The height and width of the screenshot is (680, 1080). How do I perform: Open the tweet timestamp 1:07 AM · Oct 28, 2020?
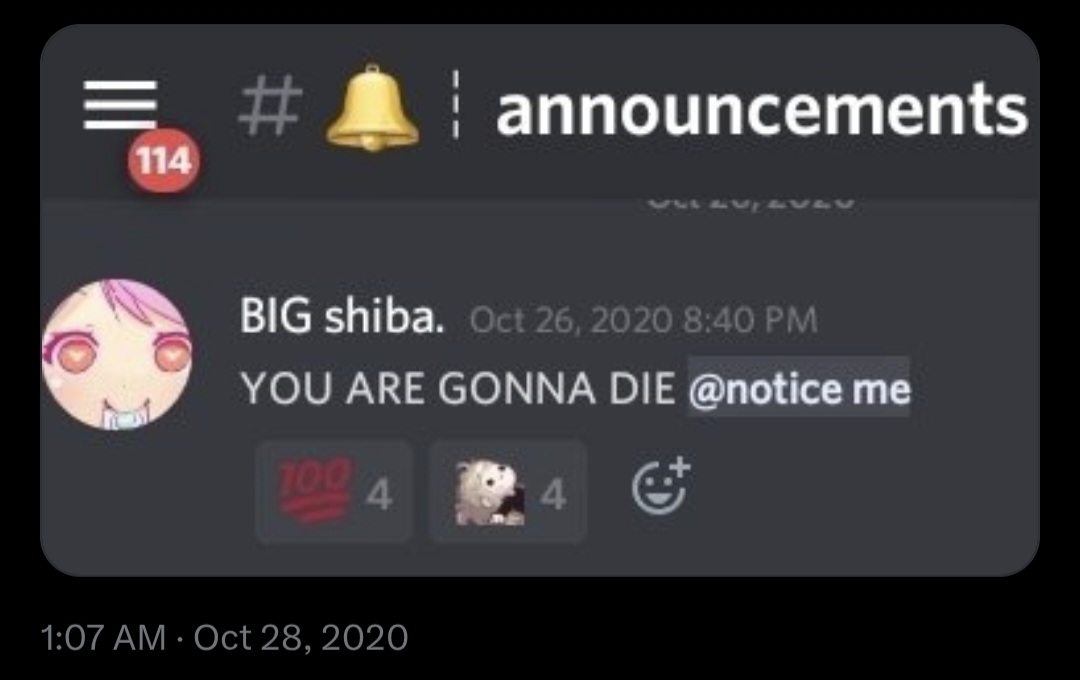[x=225, y=637]
